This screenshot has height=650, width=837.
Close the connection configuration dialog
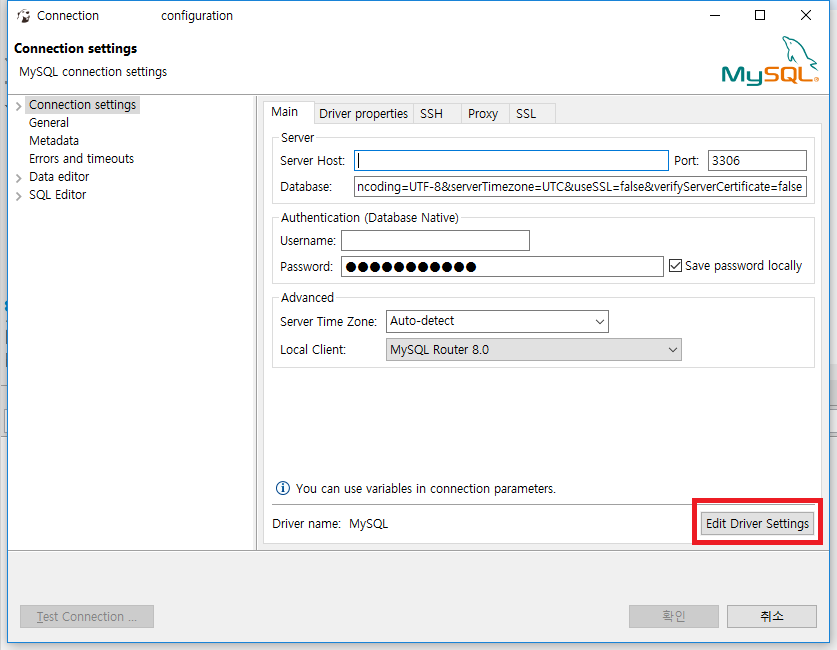806,15
